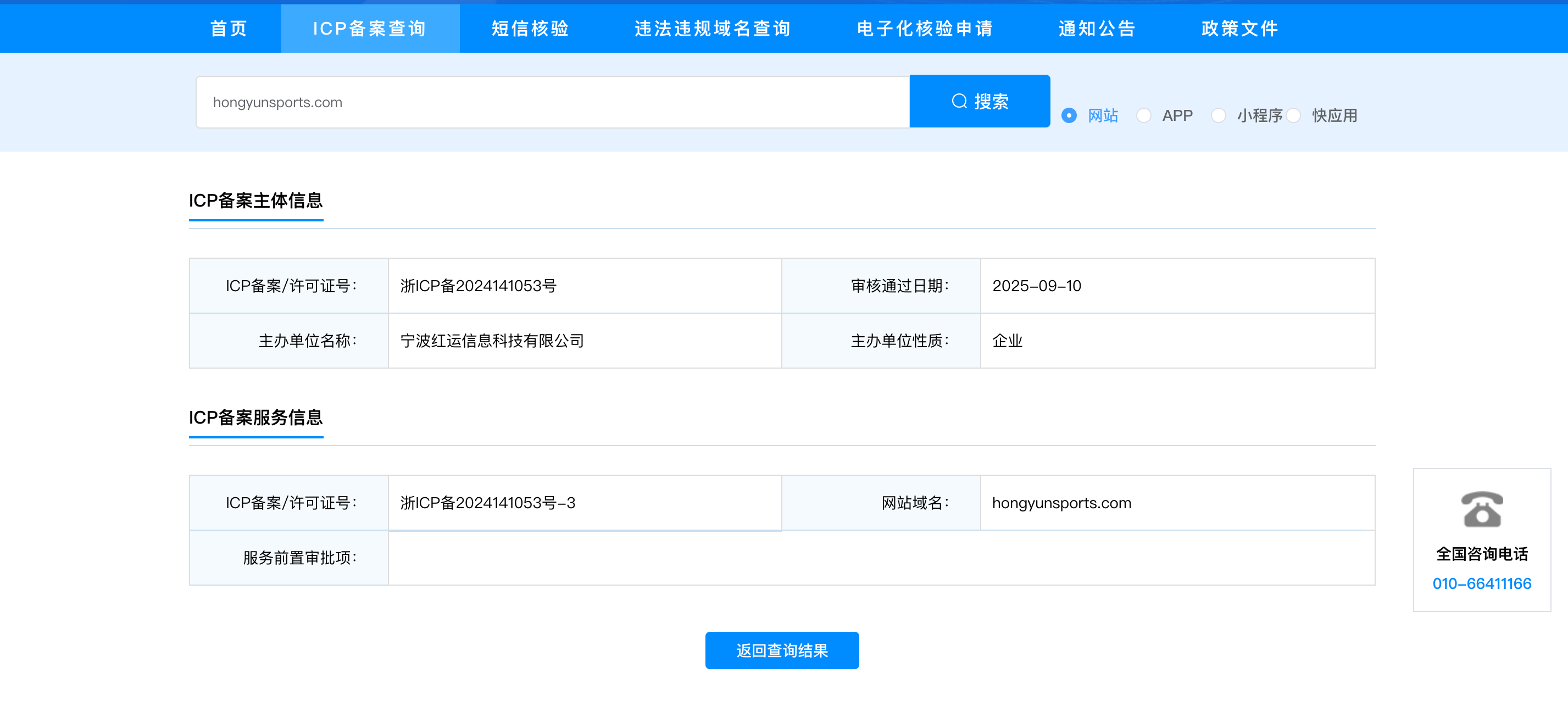Open 通知公告 navigation item

[1097, 29]
